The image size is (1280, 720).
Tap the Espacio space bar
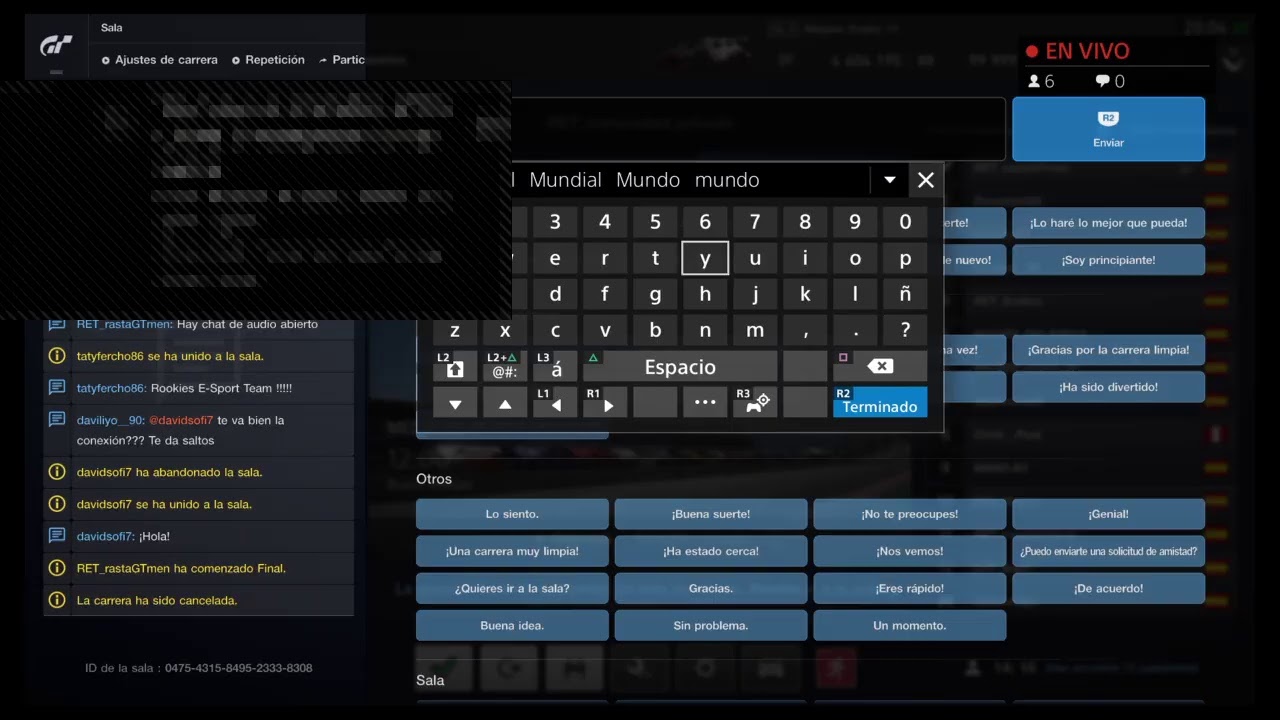click(x=680, y=366)
